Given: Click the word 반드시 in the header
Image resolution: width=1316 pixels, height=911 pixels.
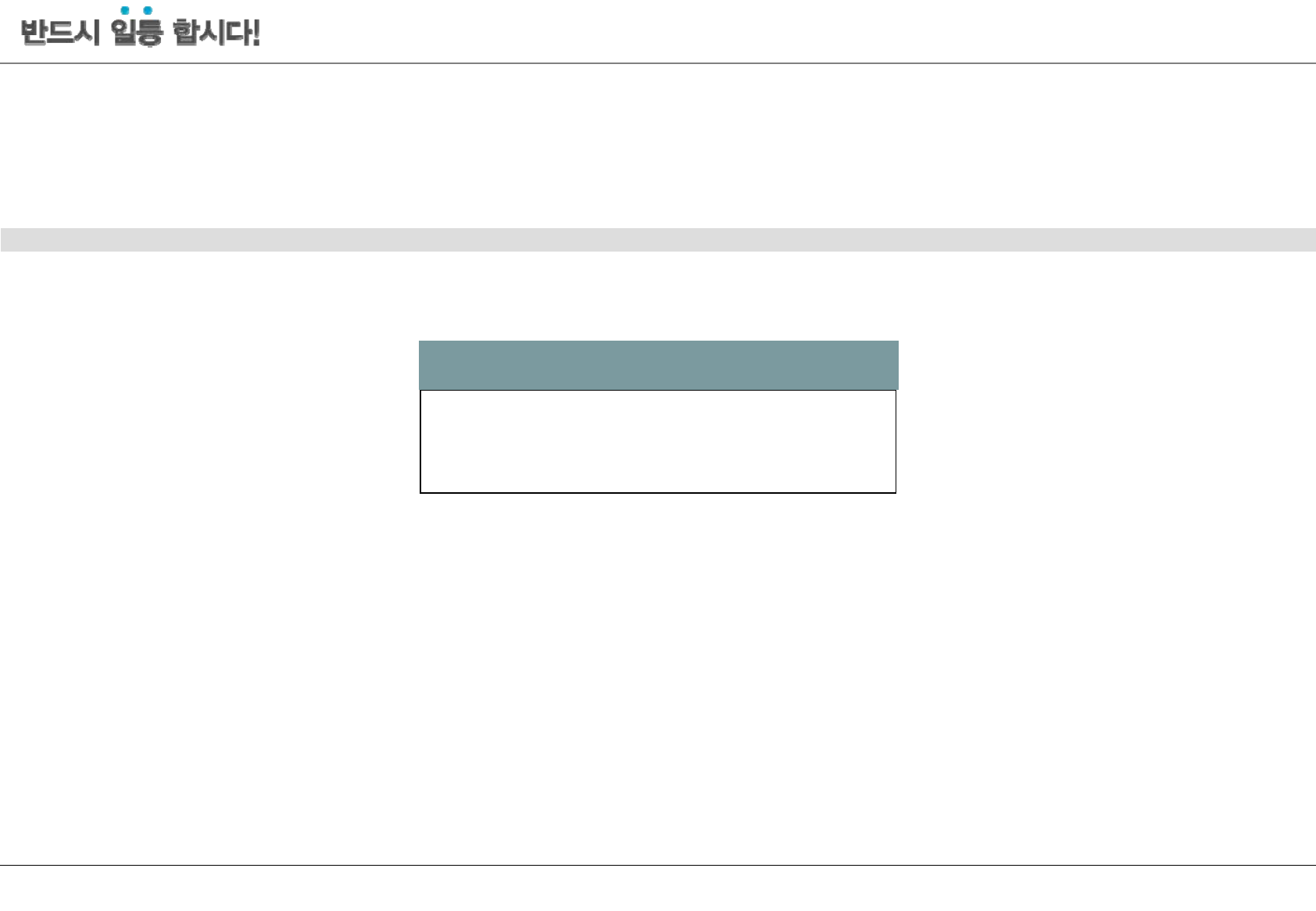Looking at the screenshot, I should 60,33.
